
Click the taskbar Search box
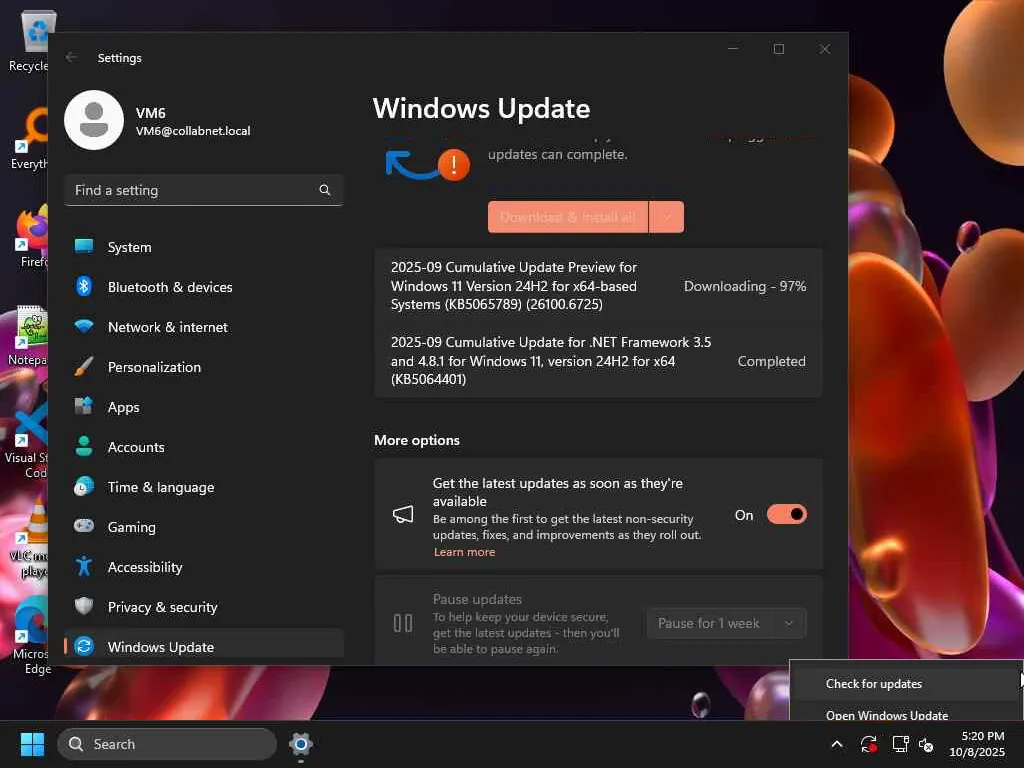[167, 744]
